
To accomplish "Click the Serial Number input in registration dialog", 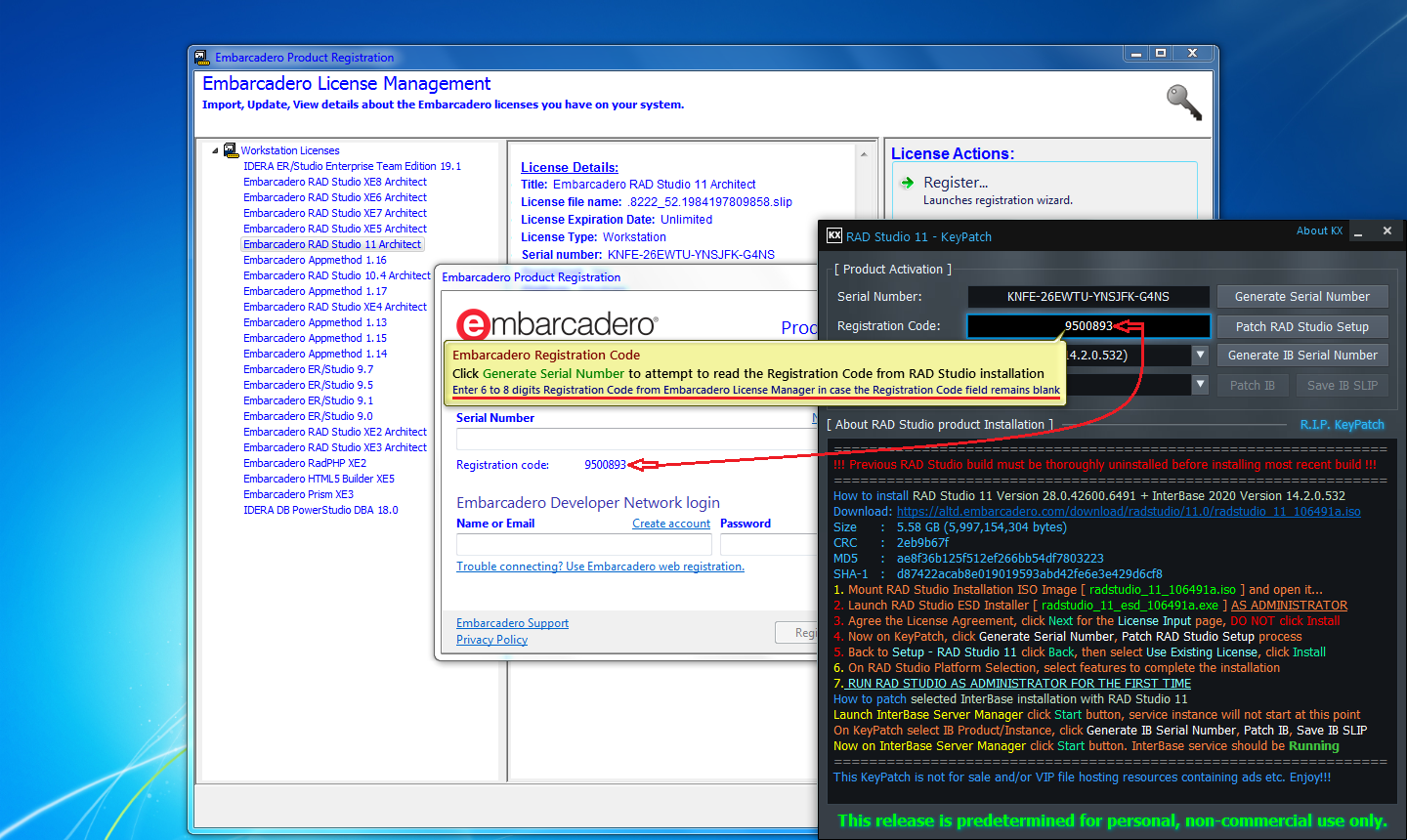I will (x=635, y=440).
